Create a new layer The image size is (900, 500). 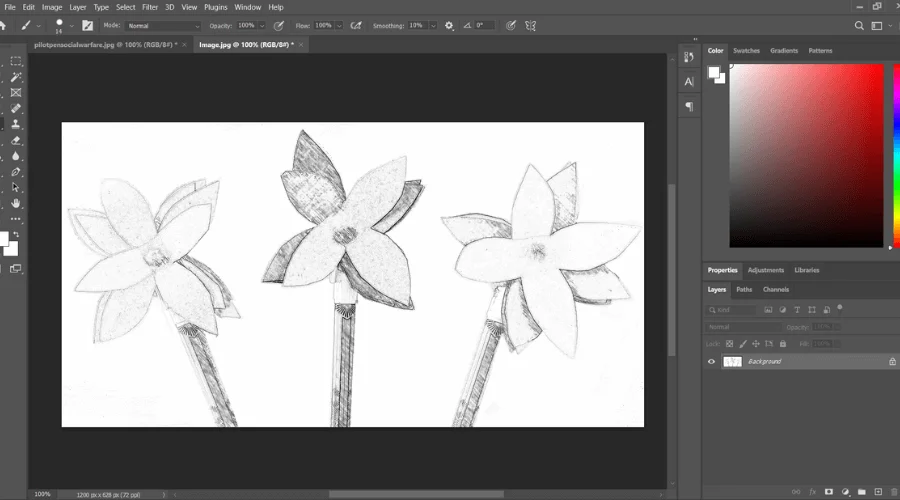[x=878, y=491]
